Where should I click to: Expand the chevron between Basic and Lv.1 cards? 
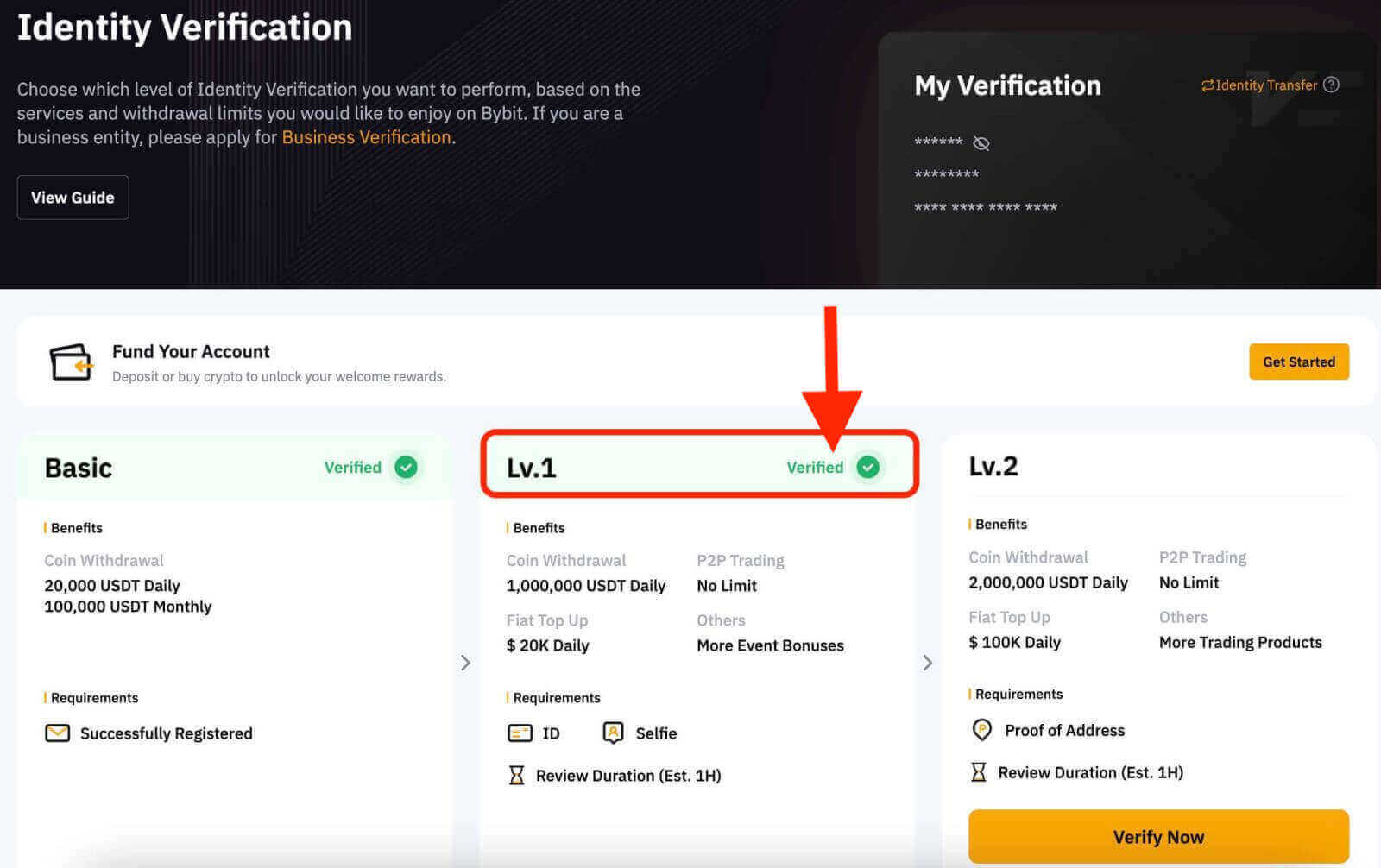465,663
